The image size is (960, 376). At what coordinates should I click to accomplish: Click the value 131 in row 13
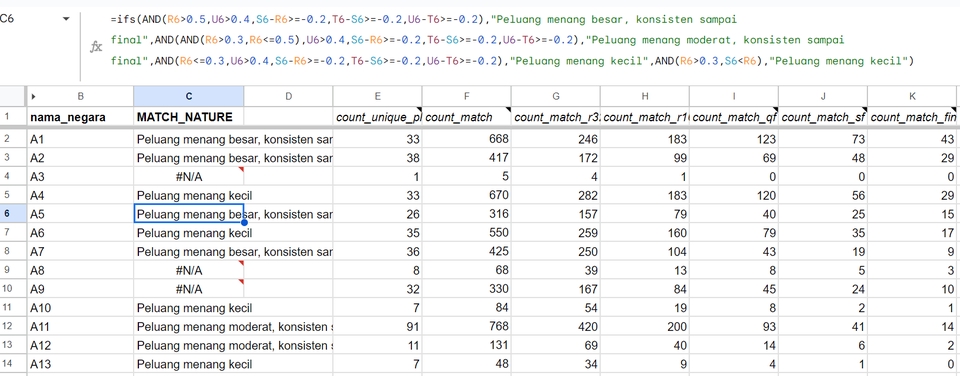point(467,345)
